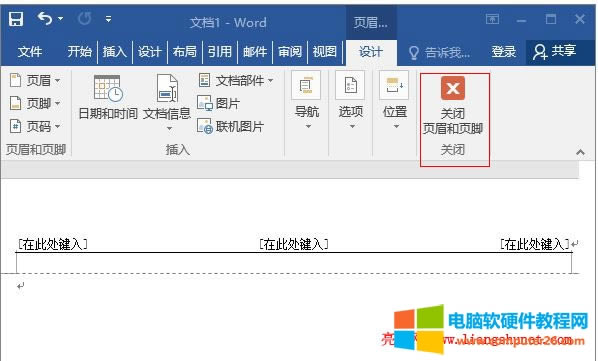Open the 审阅 tab
The width and height of the screenshot is (598, 361).
coord(290,51)
